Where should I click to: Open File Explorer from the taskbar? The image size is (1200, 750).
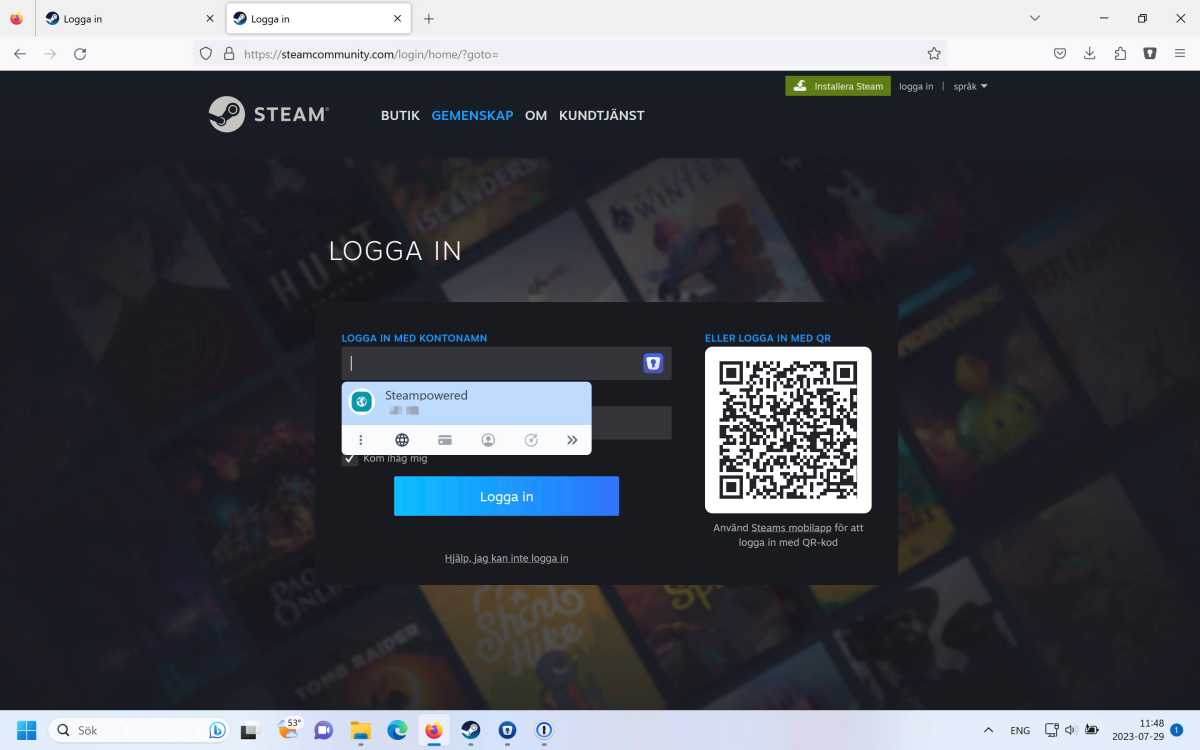[360, 730]
